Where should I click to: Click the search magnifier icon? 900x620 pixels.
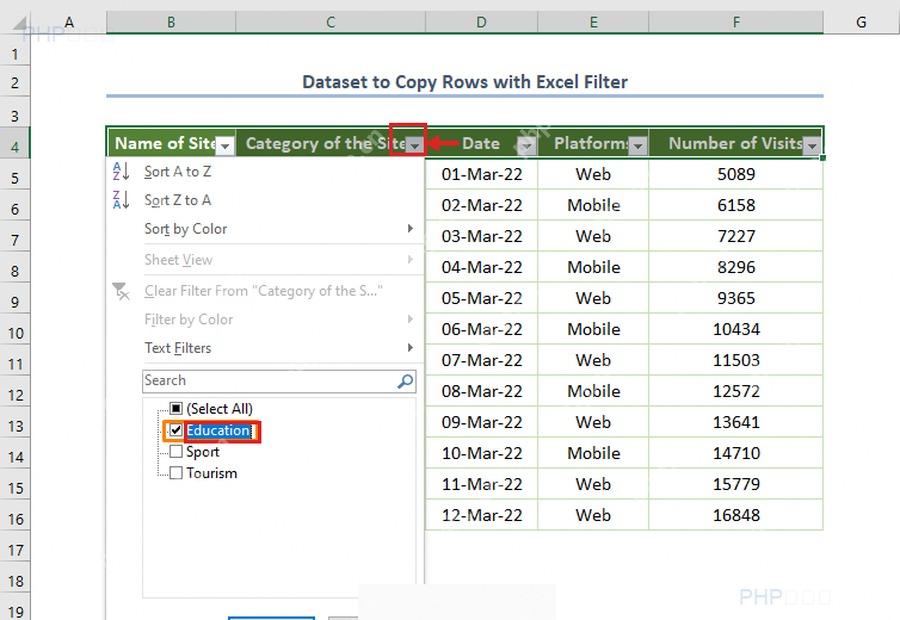point(406,381)
